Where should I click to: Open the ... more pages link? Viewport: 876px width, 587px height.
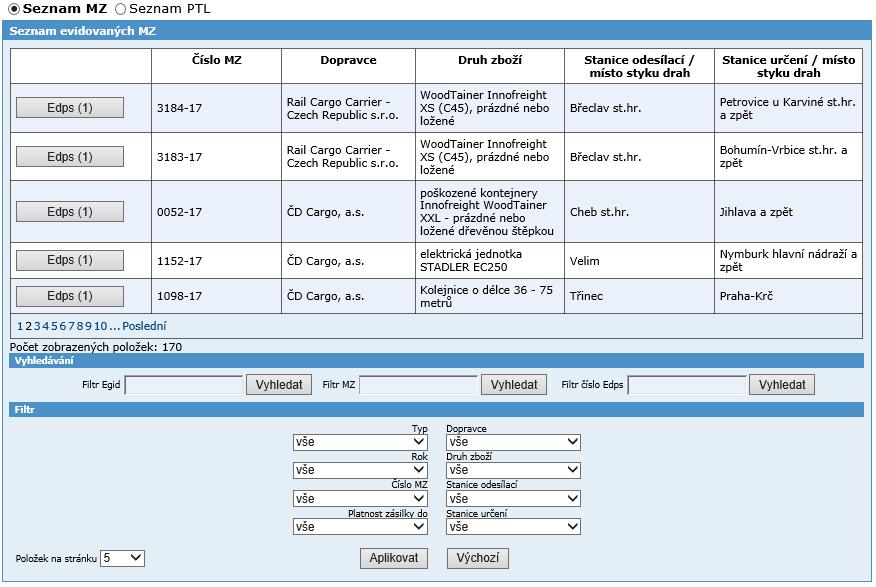click(114, 326)
